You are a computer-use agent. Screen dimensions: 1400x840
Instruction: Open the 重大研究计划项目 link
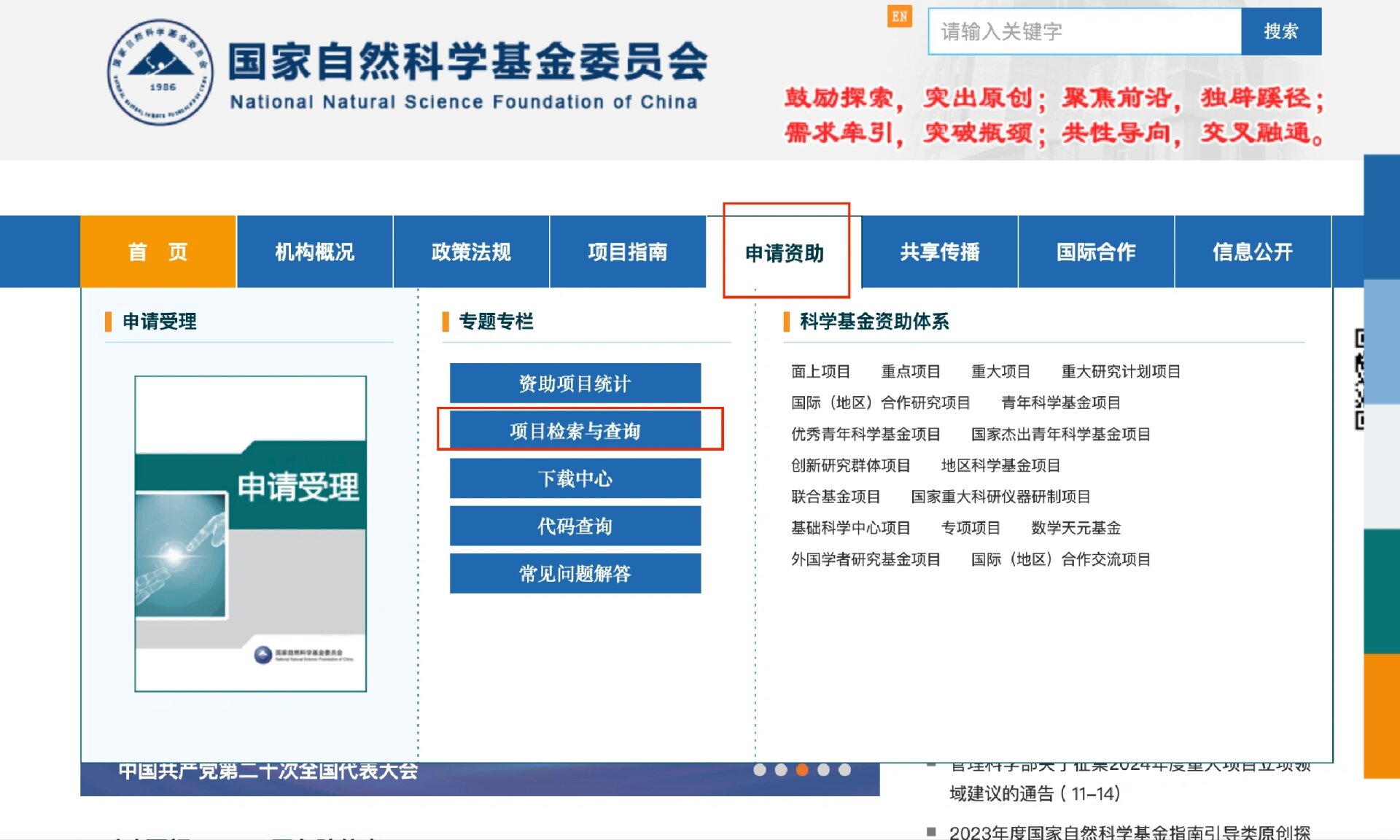pos(1121,371)
